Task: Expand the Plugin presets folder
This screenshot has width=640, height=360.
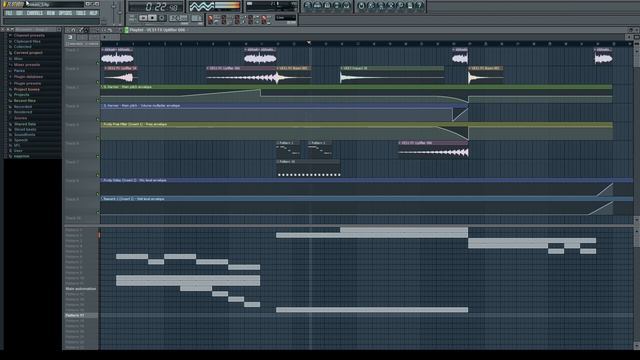Action: click(27, 83)
